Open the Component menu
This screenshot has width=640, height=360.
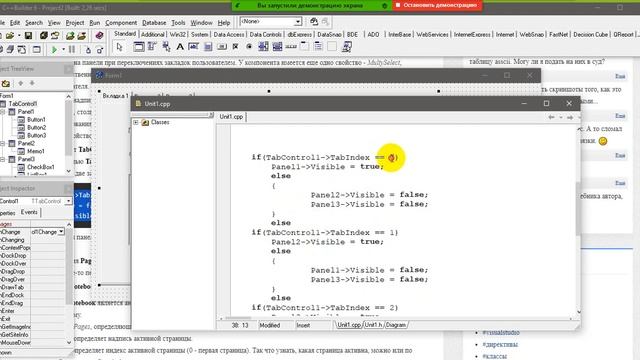tap(121, 22)
